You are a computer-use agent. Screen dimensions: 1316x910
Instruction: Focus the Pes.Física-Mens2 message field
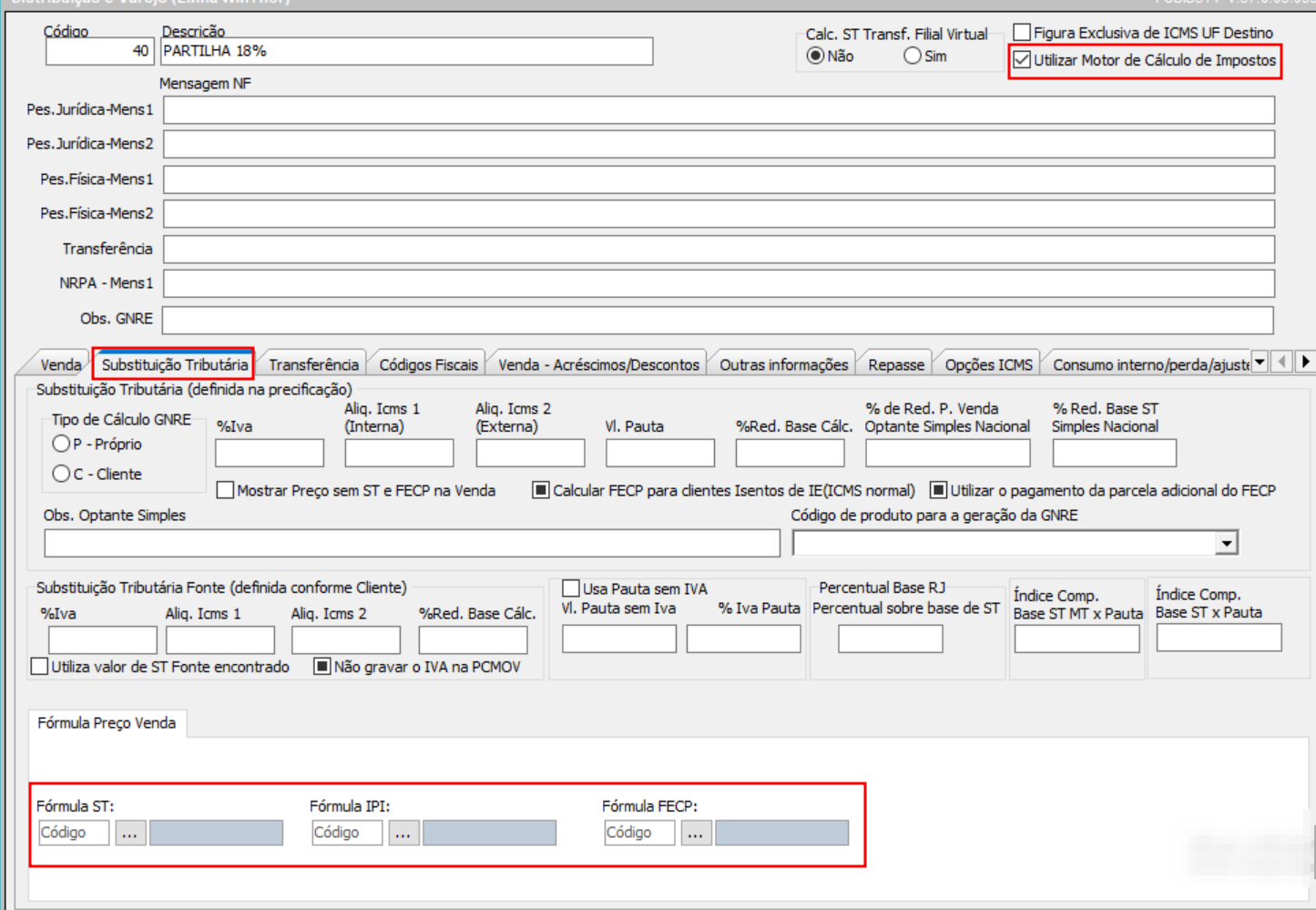coord(719,214)
